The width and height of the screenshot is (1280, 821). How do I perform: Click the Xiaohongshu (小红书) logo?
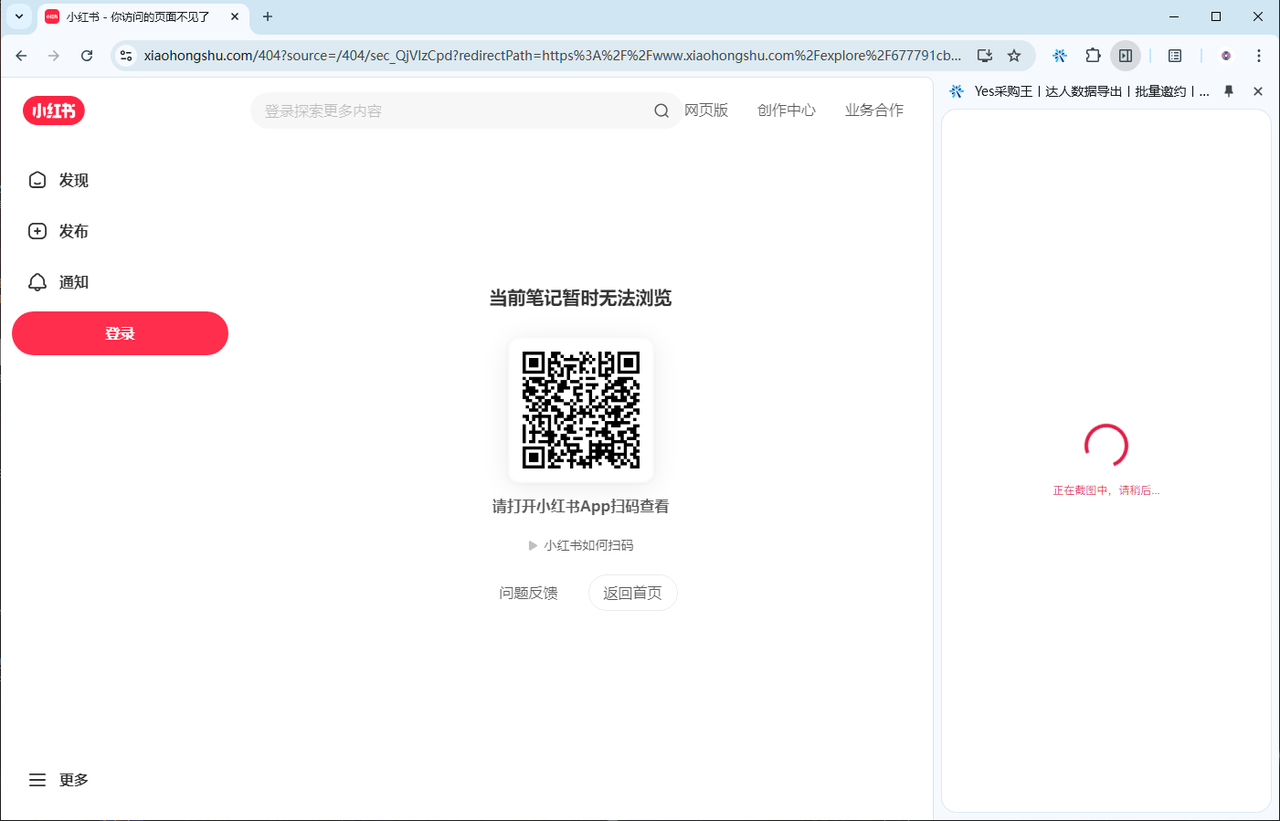54,111
